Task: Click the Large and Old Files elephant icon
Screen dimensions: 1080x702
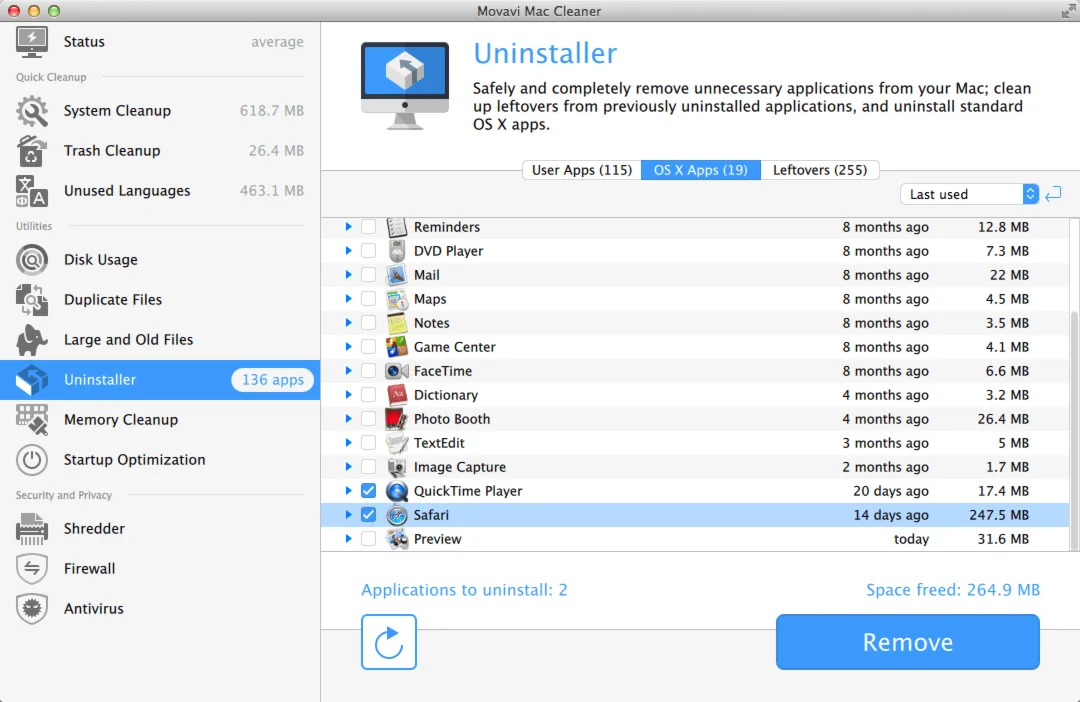Action: [x=32, y=340]
